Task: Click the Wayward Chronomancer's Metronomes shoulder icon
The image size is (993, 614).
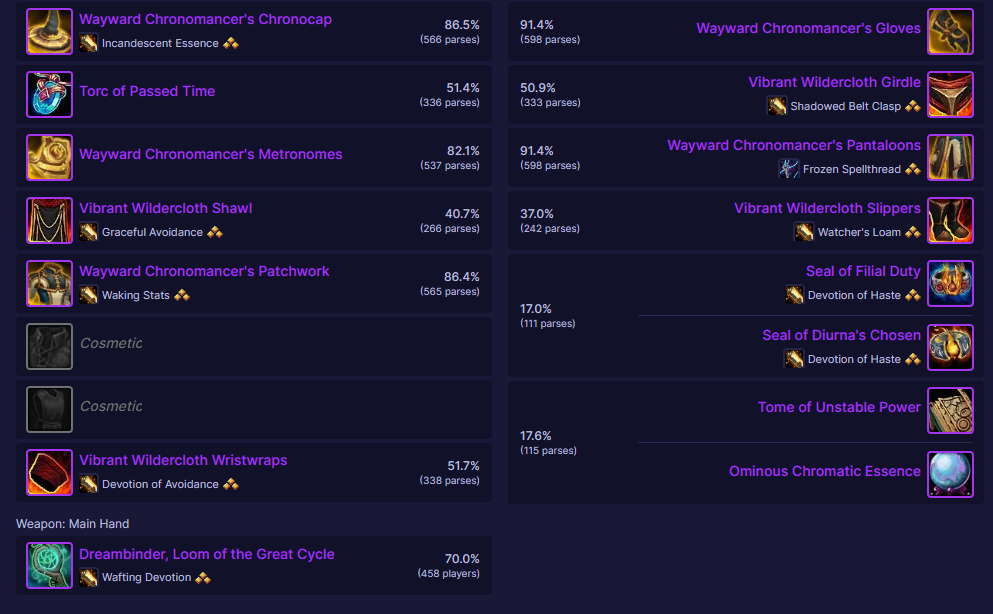Action: click(49, 157)
